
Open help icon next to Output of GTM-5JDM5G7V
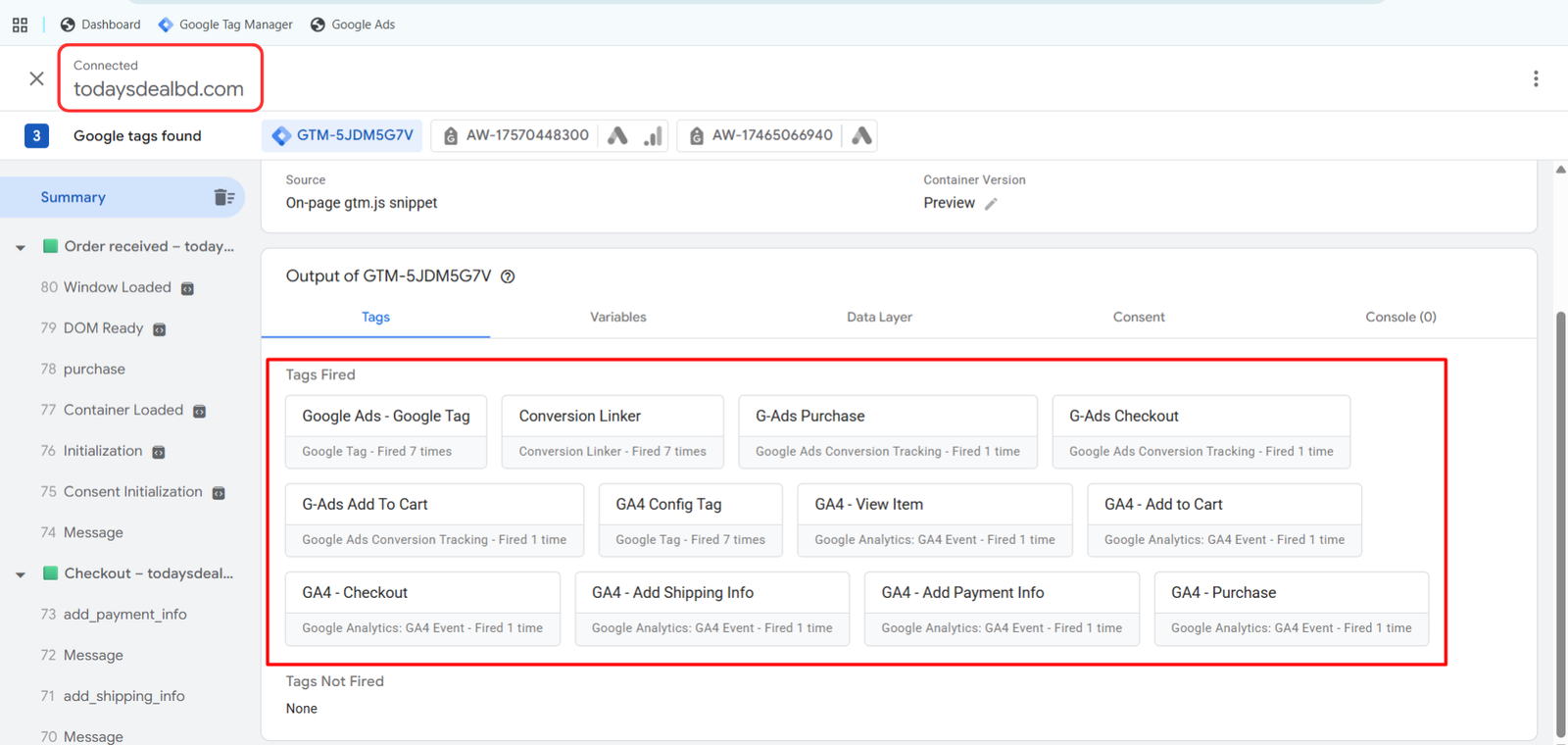click(x=508, y=276)
